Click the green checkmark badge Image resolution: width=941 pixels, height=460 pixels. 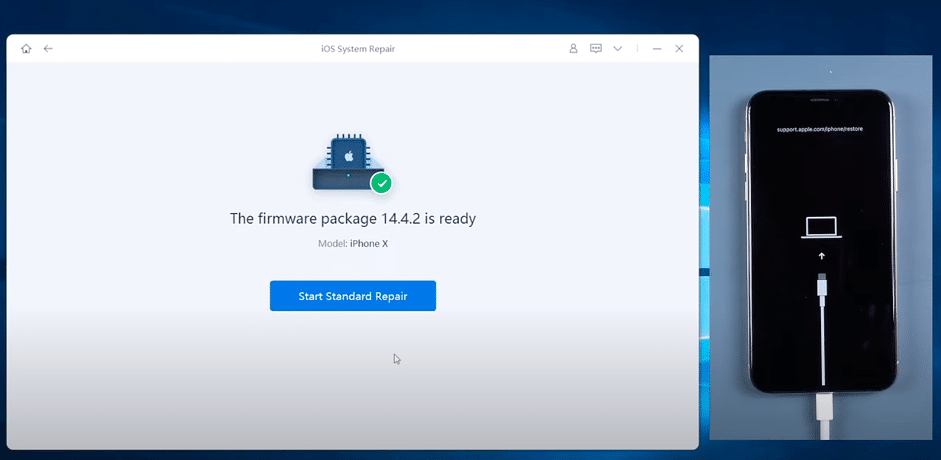pyautogui.click(x=381, y=183)
